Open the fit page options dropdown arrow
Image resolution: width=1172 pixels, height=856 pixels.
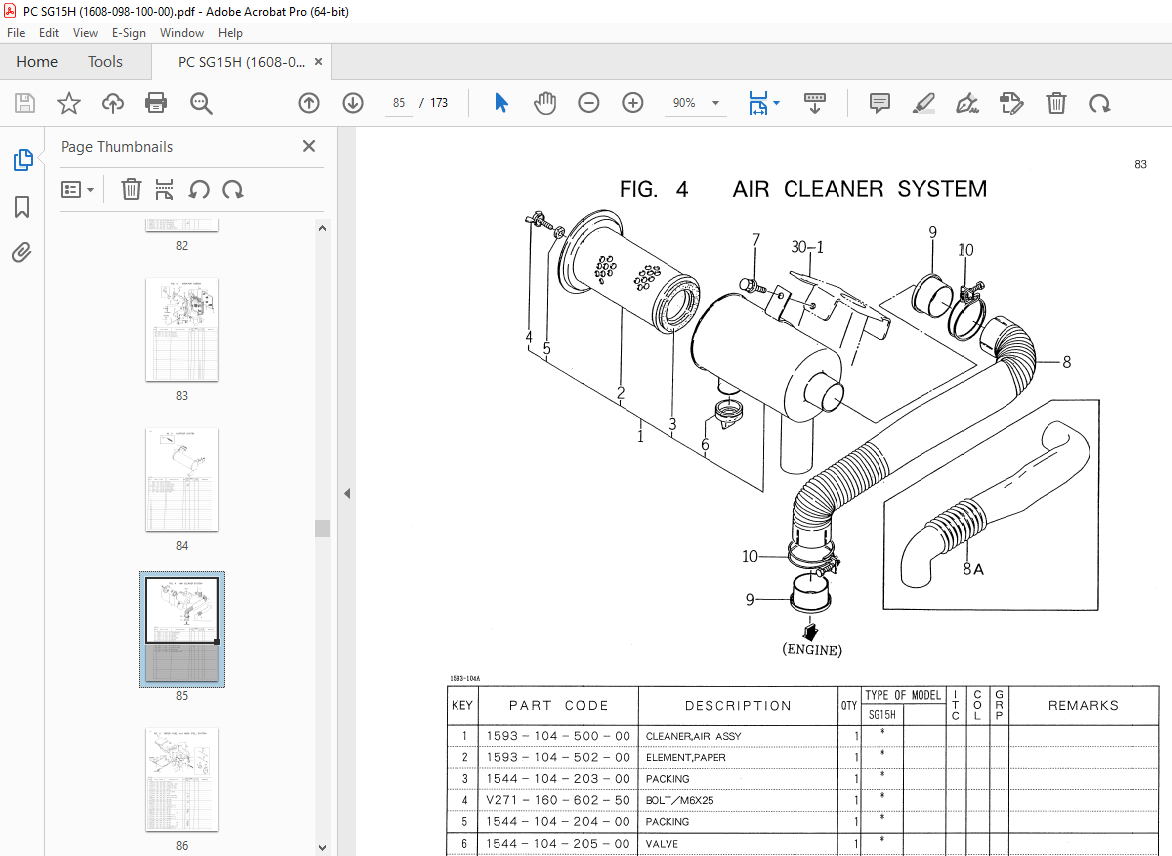[x=777, y=103]
